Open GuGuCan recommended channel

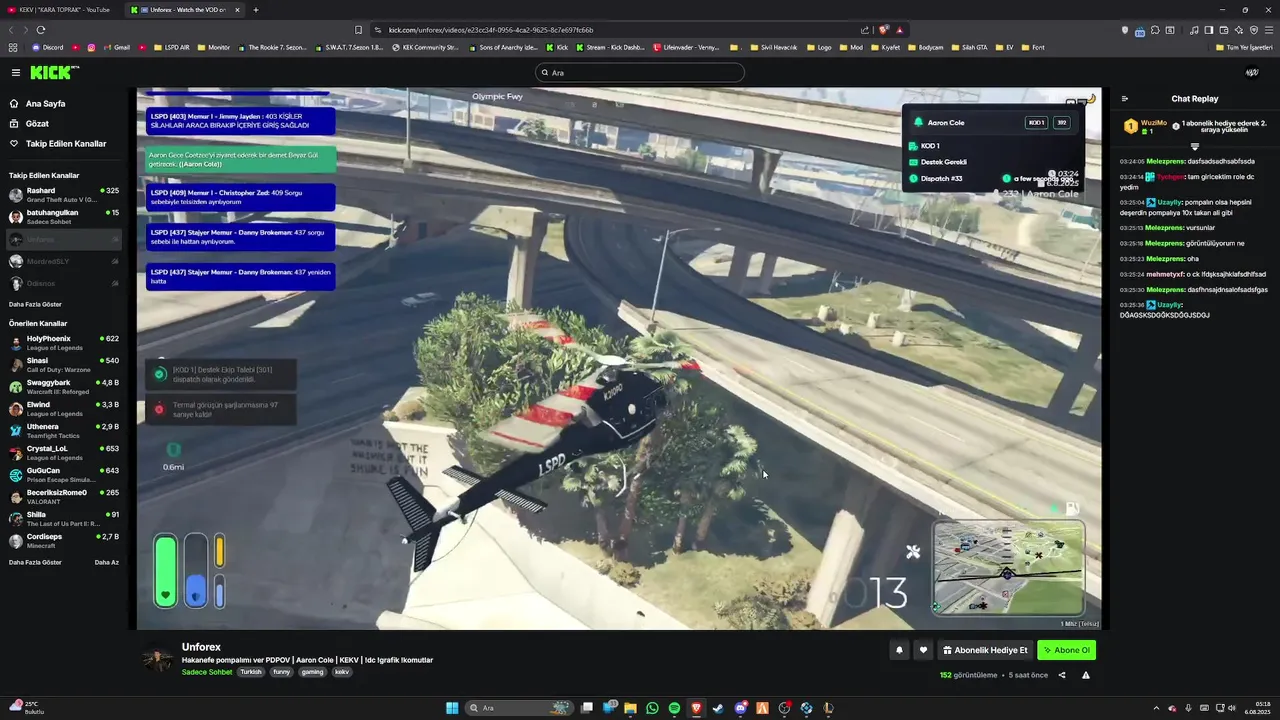(x=64, y=475)
